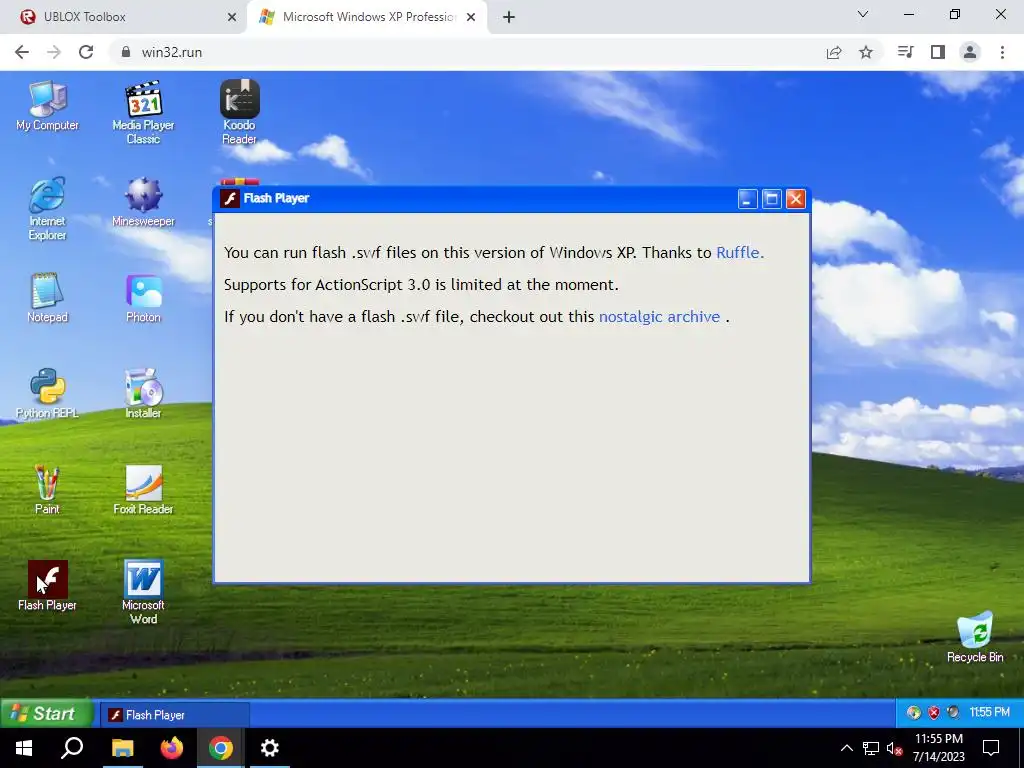Launch the Photon desktop icon
The height and width of the screenshot is (768, 1024).
[x=143, y=298]
